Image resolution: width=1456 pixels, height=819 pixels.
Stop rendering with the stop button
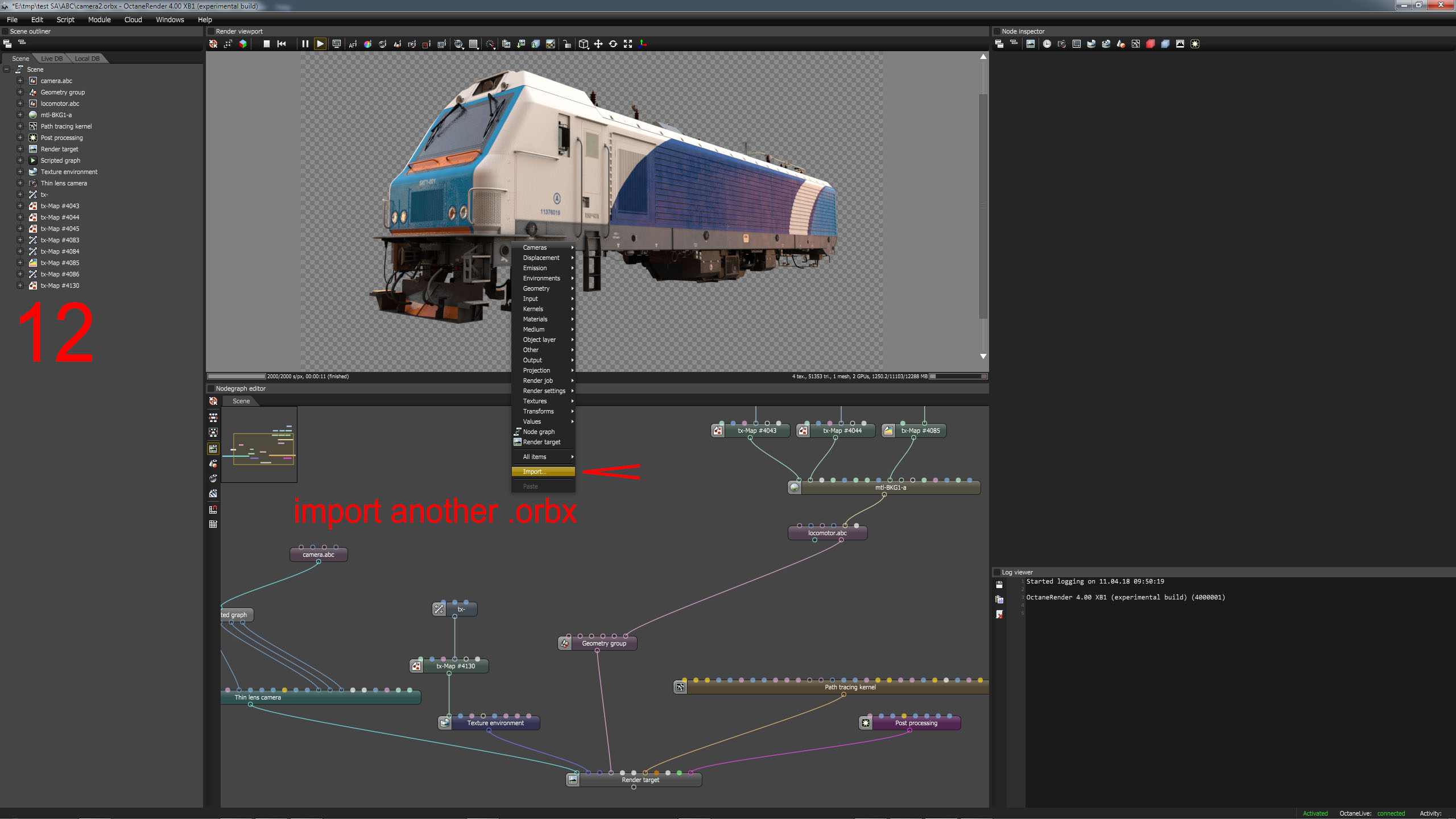266,44
